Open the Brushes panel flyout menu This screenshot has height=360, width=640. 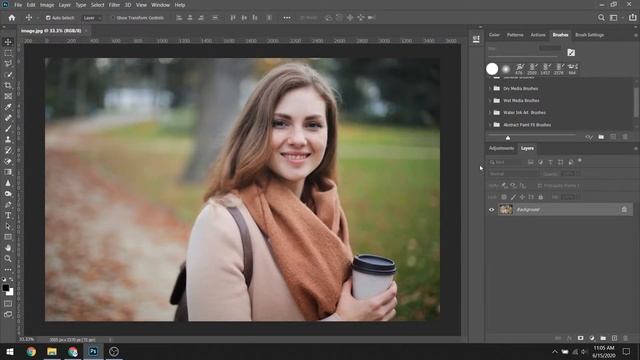(636, 35)
